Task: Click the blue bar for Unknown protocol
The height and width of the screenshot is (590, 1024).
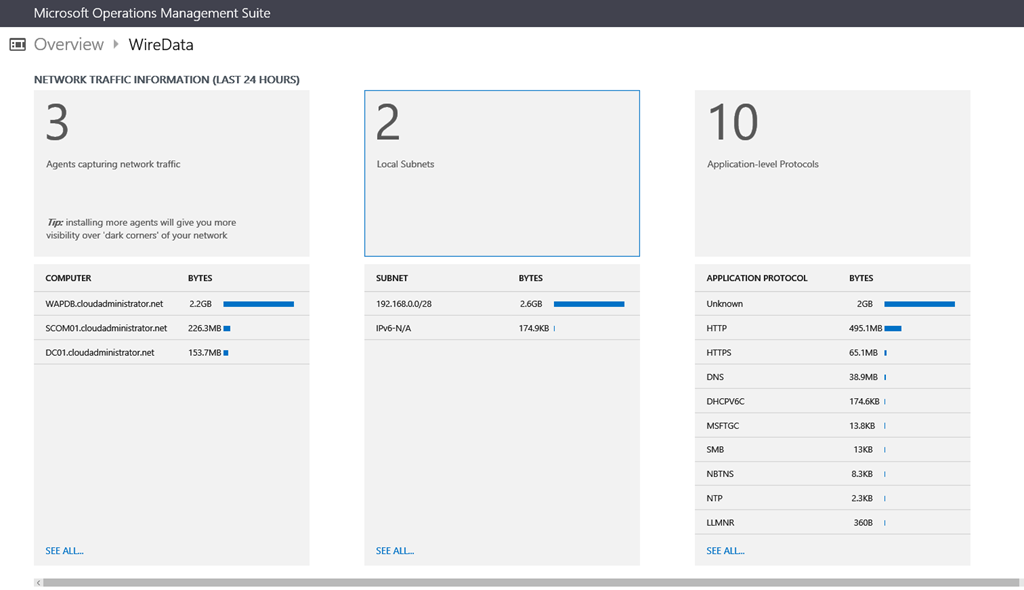Action: tap(919, 304)
